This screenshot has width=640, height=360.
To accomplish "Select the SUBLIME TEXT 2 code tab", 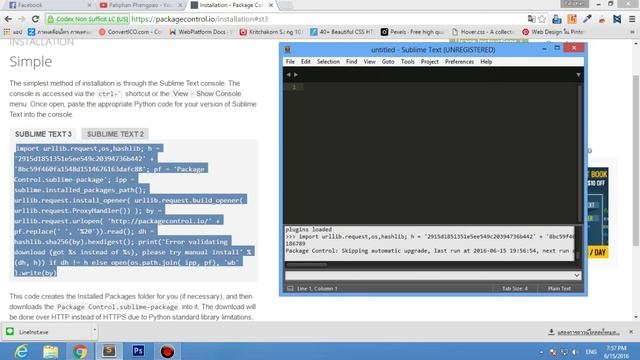I will coord(115,134).
